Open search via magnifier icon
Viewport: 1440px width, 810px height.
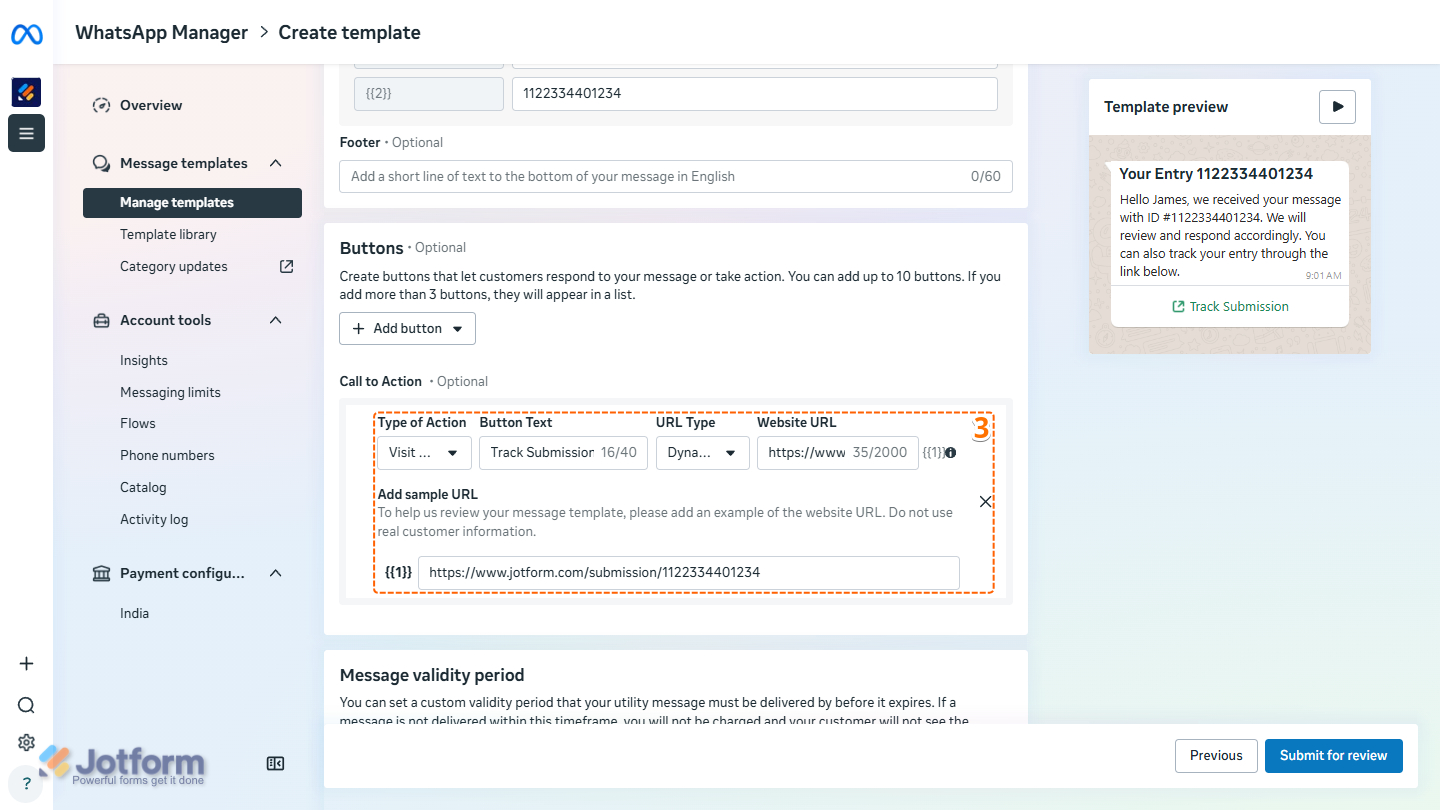coord(26,705)
